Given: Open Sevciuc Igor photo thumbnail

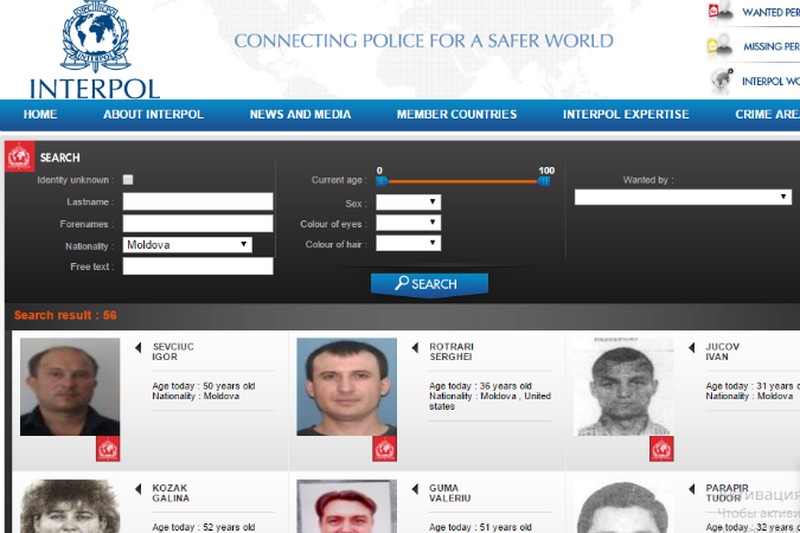Looking at the screenshot, I should [70, 387].
